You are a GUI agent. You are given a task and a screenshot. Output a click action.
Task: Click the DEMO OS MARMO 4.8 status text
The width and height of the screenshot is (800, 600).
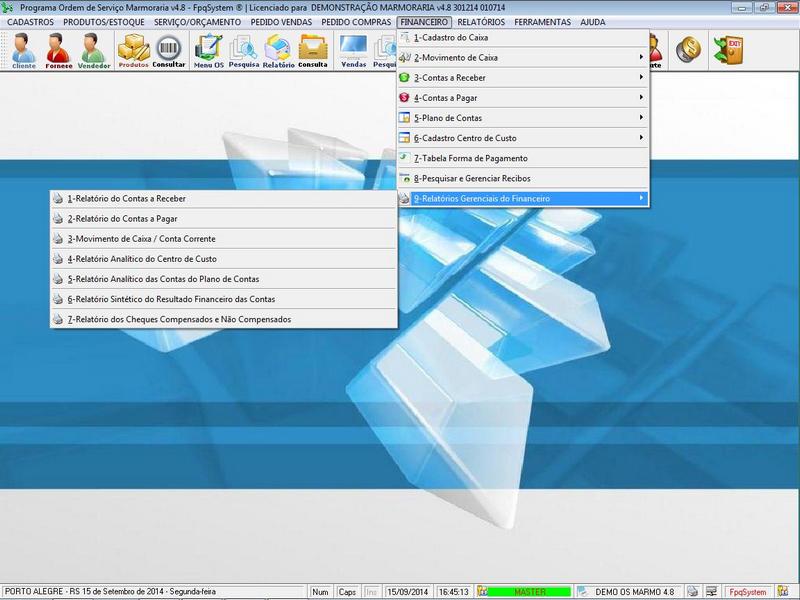tap(634, 592)
